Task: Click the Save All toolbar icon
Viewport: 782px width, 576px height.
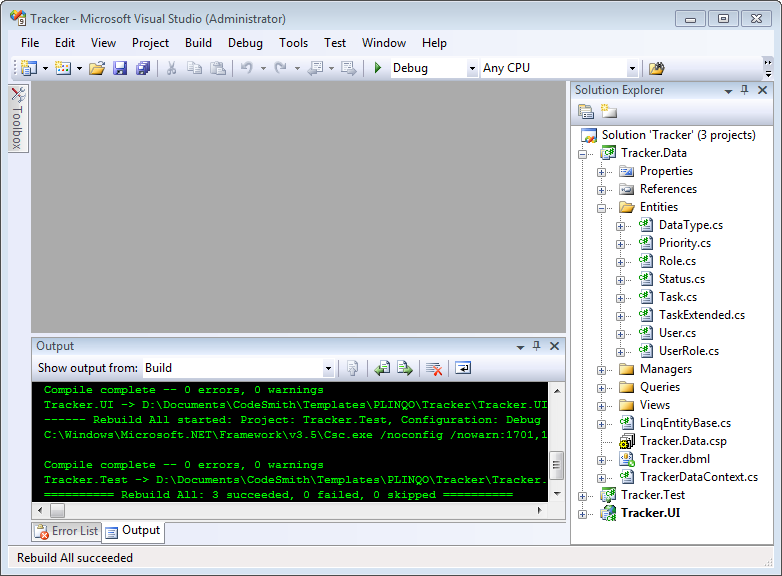Action: click(x=143, y=68)
